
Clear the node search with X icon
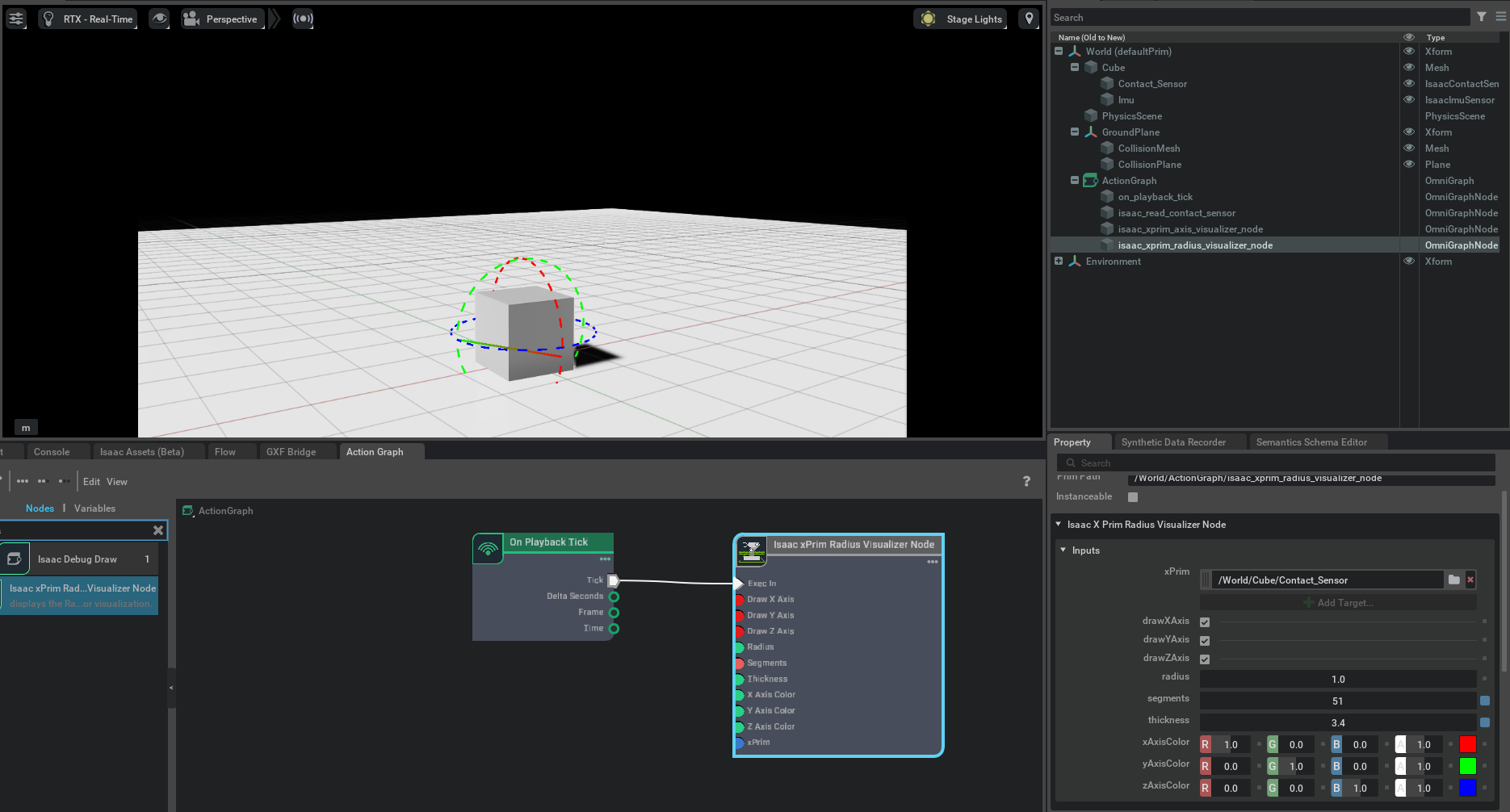[x=158, y=530]
